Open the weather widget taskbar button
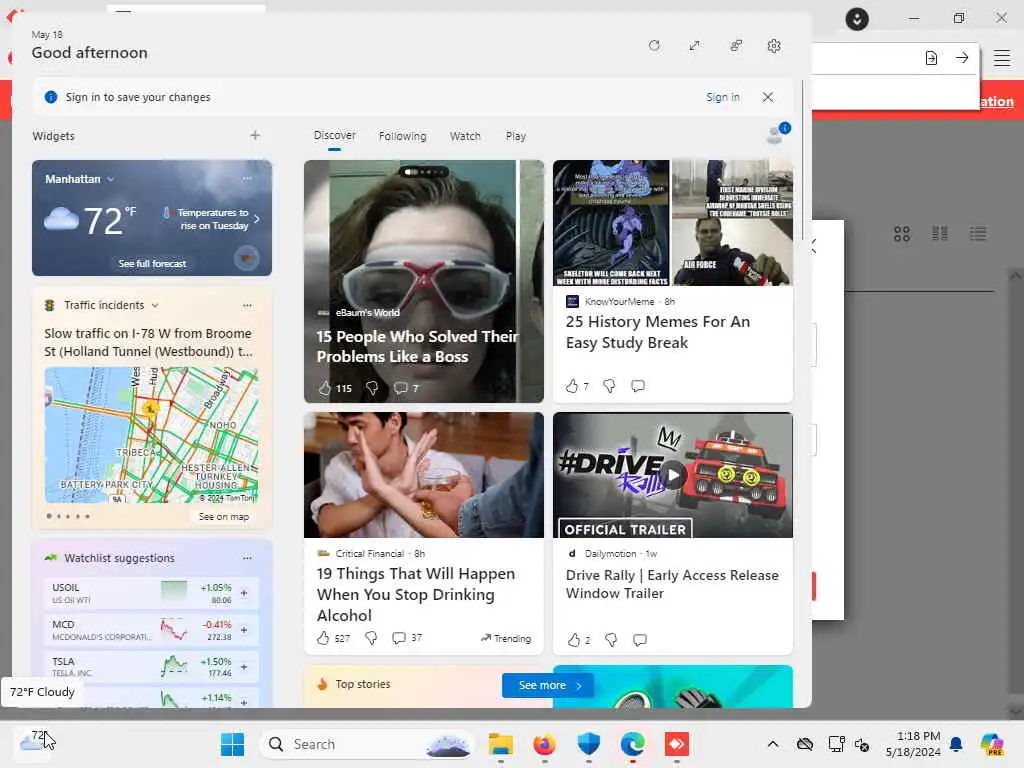The width and height of the screenshot is (1024, 768). pos(34,743)
